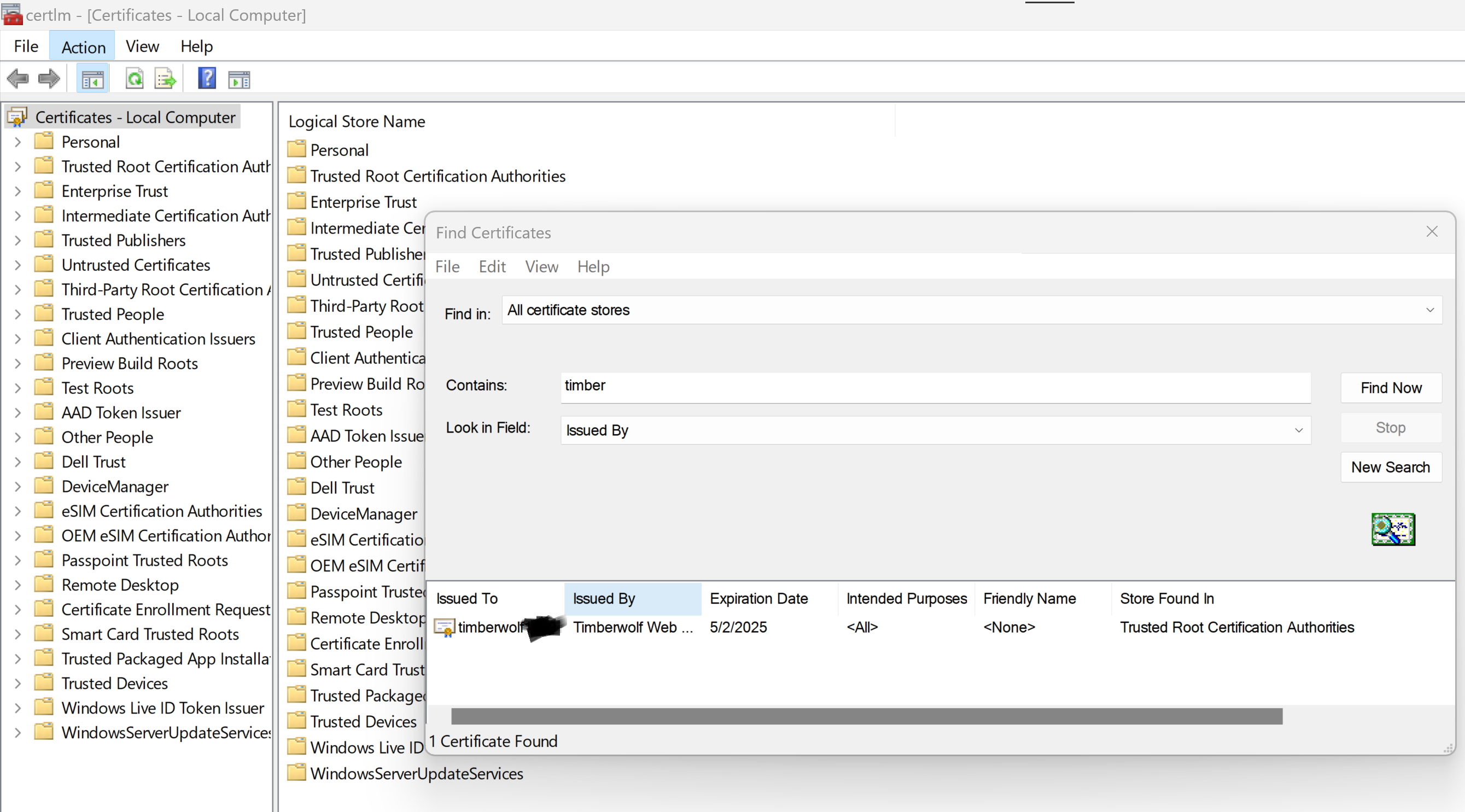1465x812 pixels.
Task: Click the Back arrow toolbar icon
Action: pyautogui.click(x=18, y=79)
